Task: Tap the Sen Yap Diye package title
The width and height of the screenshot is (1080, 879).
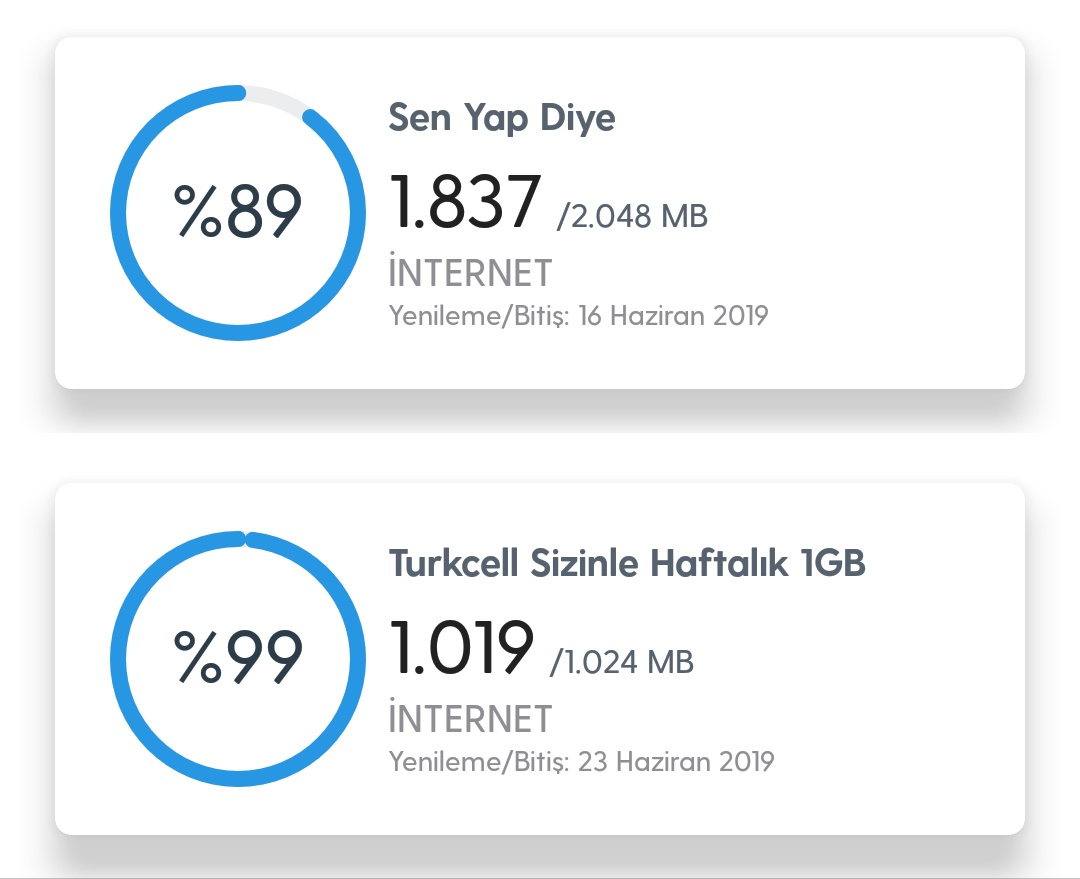Action: 501,118
